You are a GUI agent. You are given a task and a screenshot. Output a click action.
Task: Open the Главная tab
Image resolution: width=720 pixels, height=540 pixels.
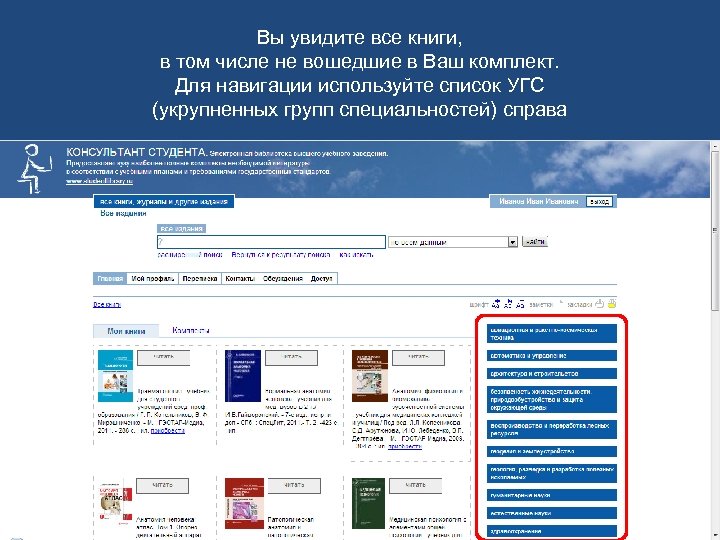click(x=110, y=279)
